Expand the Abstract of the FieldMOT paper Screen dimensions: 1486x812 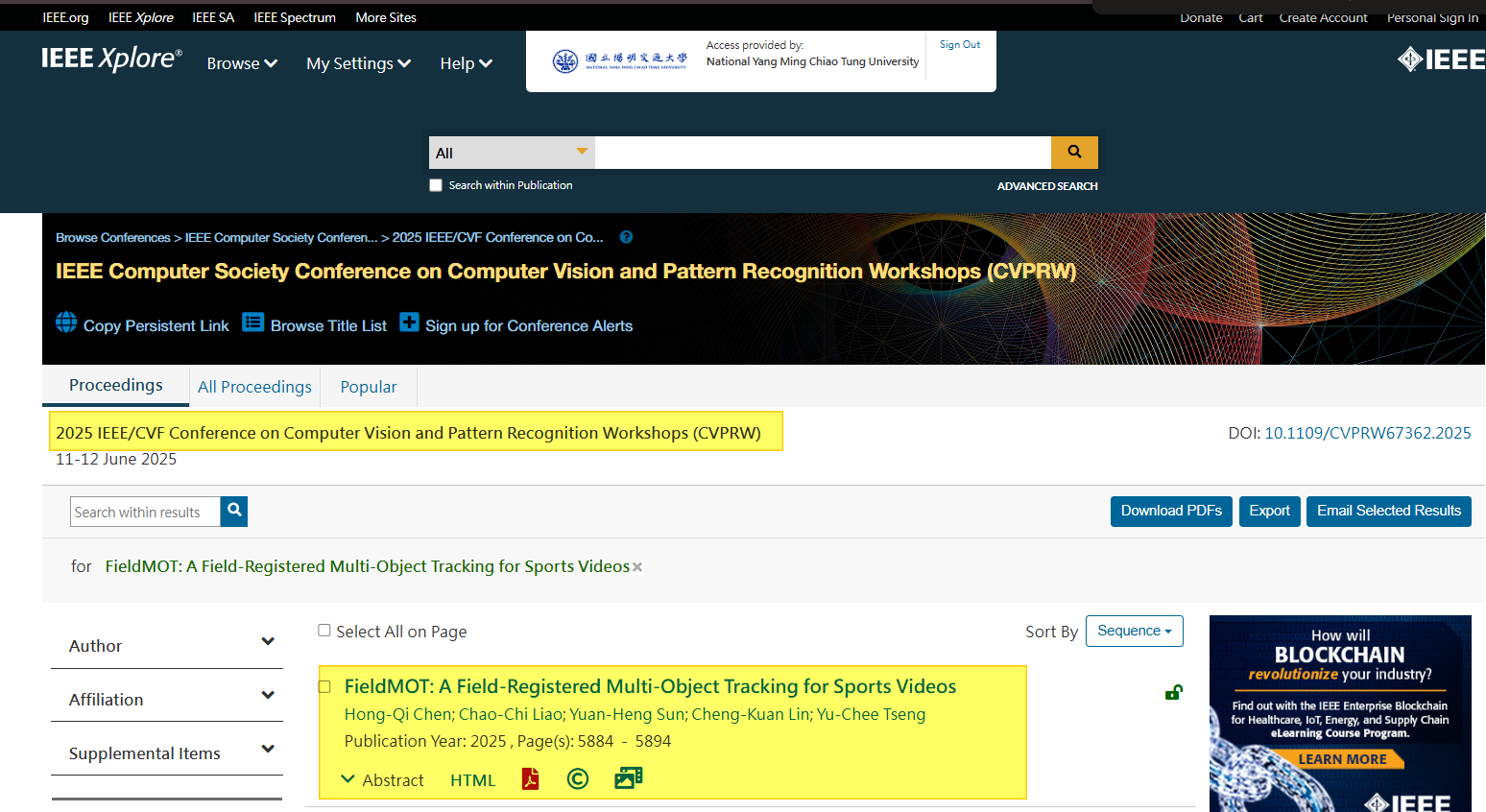point(383,780)
